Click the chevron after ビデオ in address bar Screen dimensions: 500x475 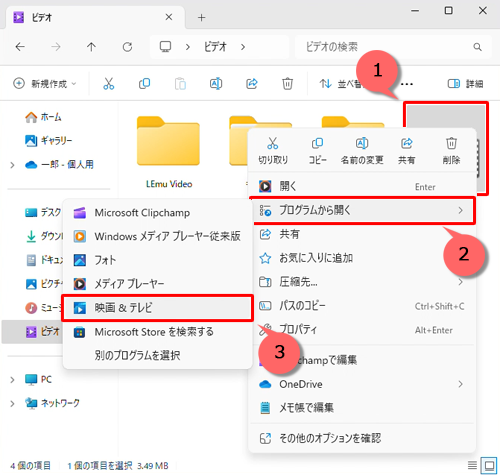tap(243, 47)
